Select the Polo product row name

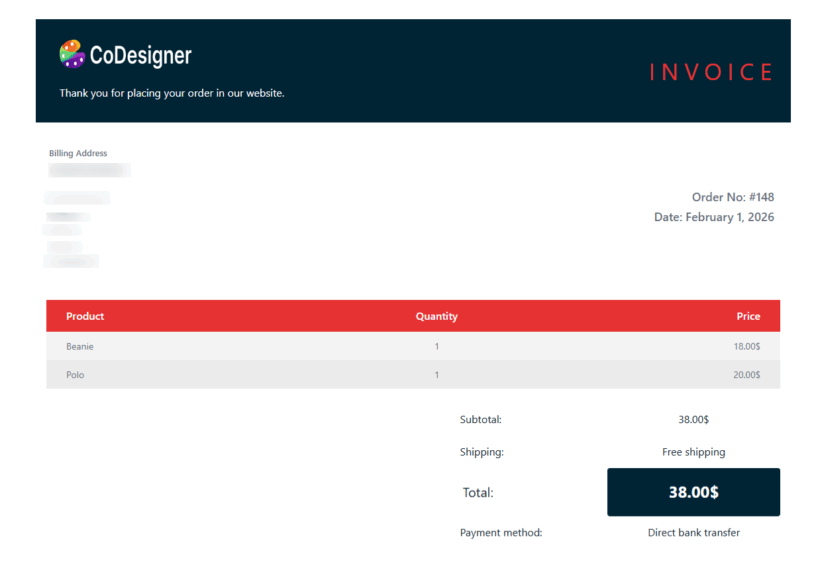click(75, 375)
